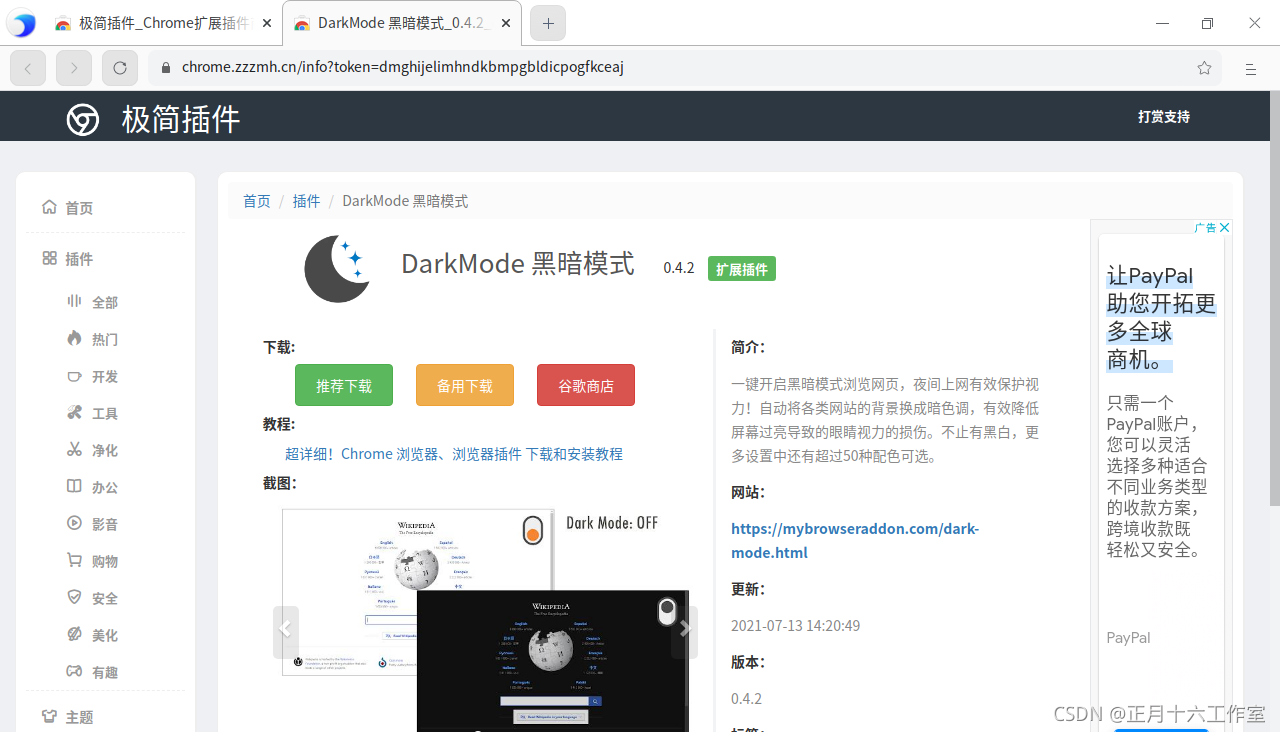1280x732 pixels.
Task: Click the shield icon beside 安全
Action: point(74,597)
